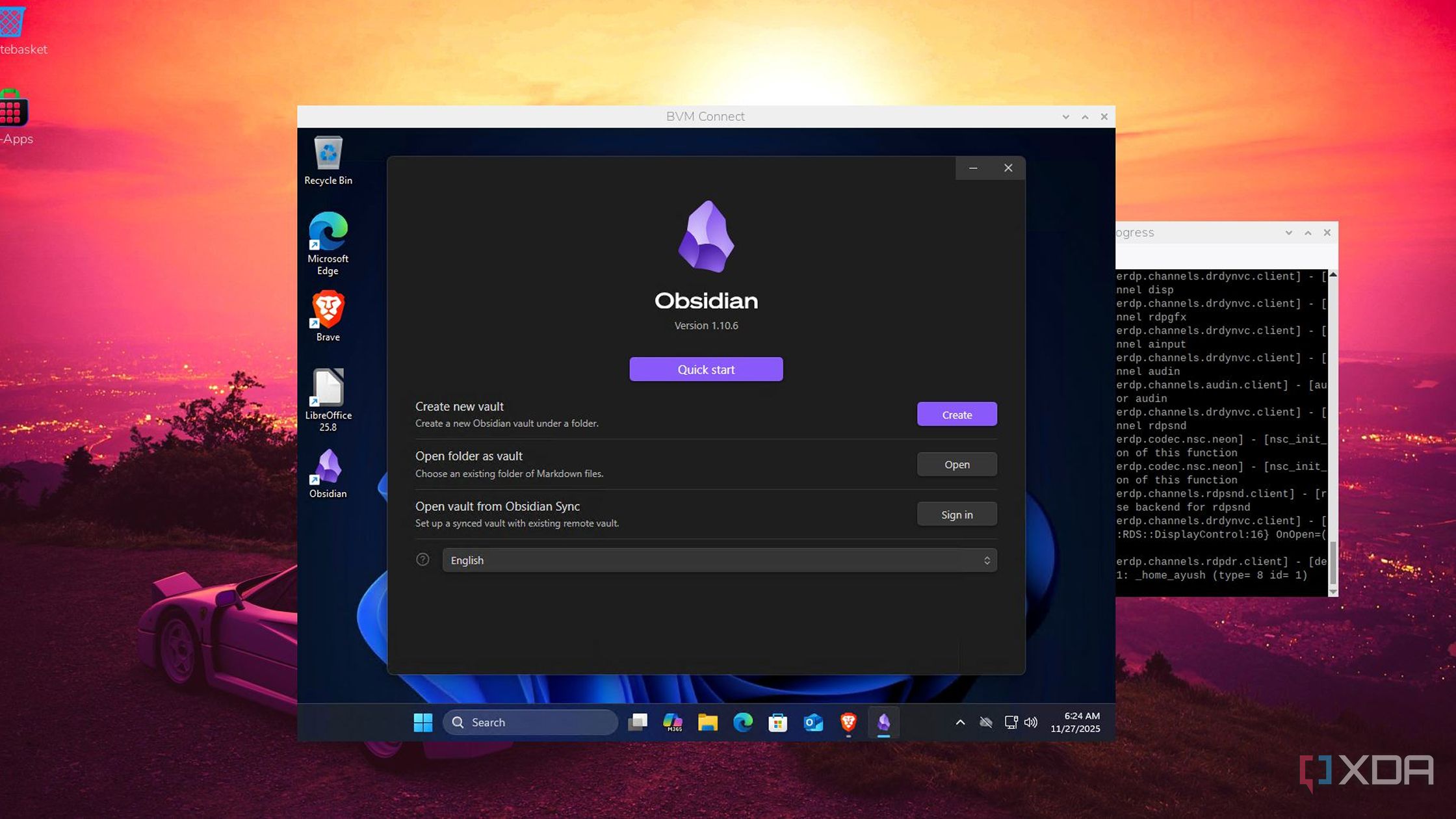Select the Brave desktop shortcut
The image size is (1456, 819).
pos(328,316)
